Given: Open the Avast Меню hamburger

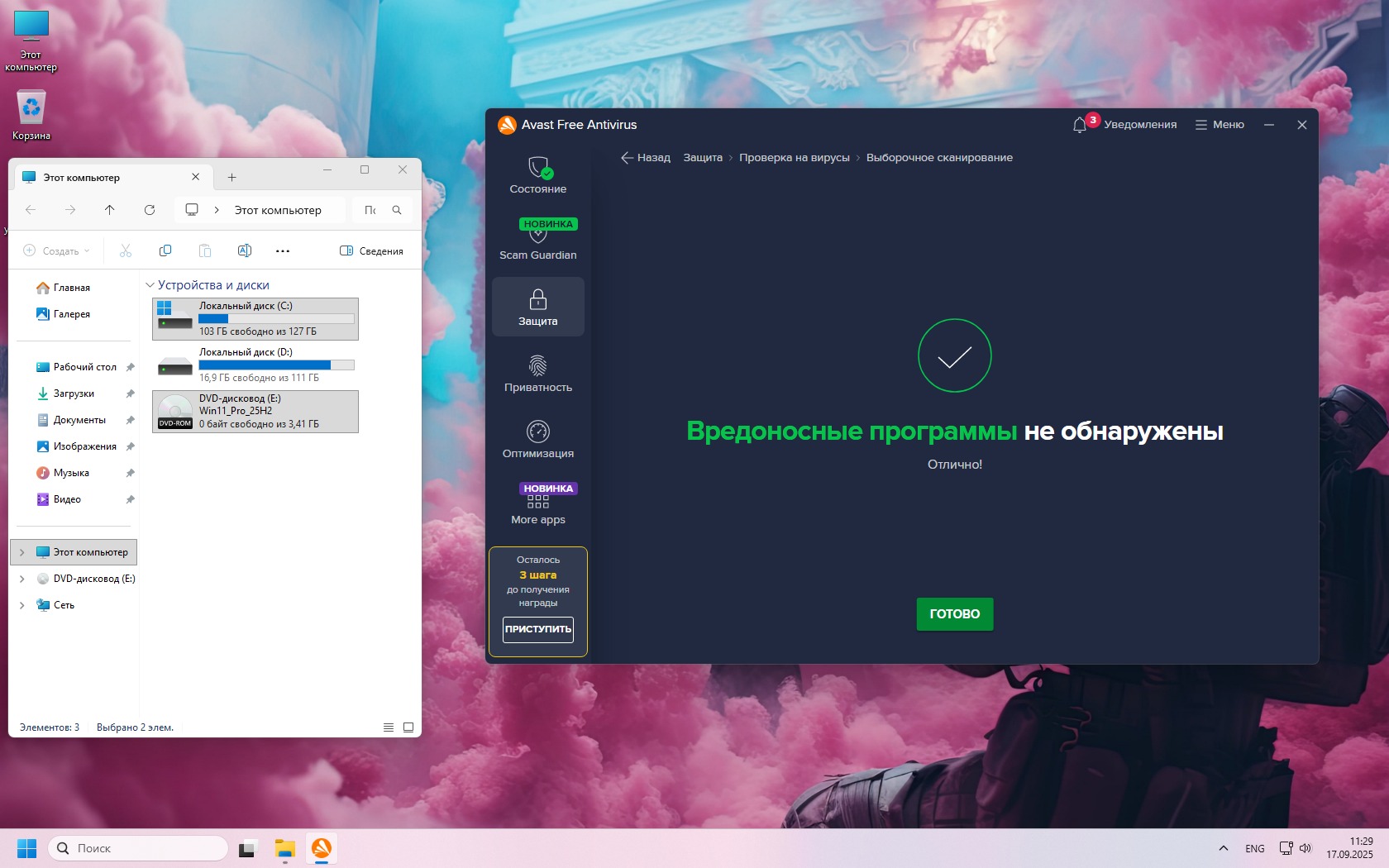Looking at the screenshot, I should (1220, 125).
